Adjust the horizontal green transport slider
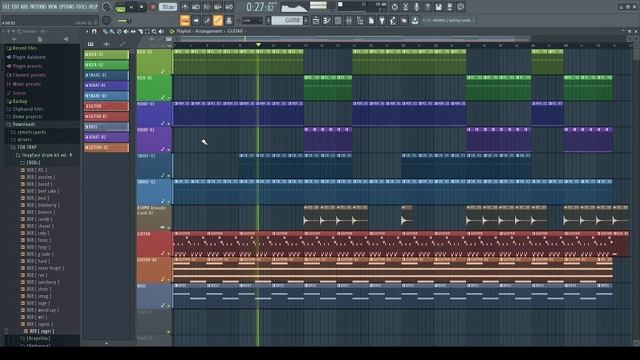Image resolution: width=640 pixels, height=360 pixels. pos(124,20)
